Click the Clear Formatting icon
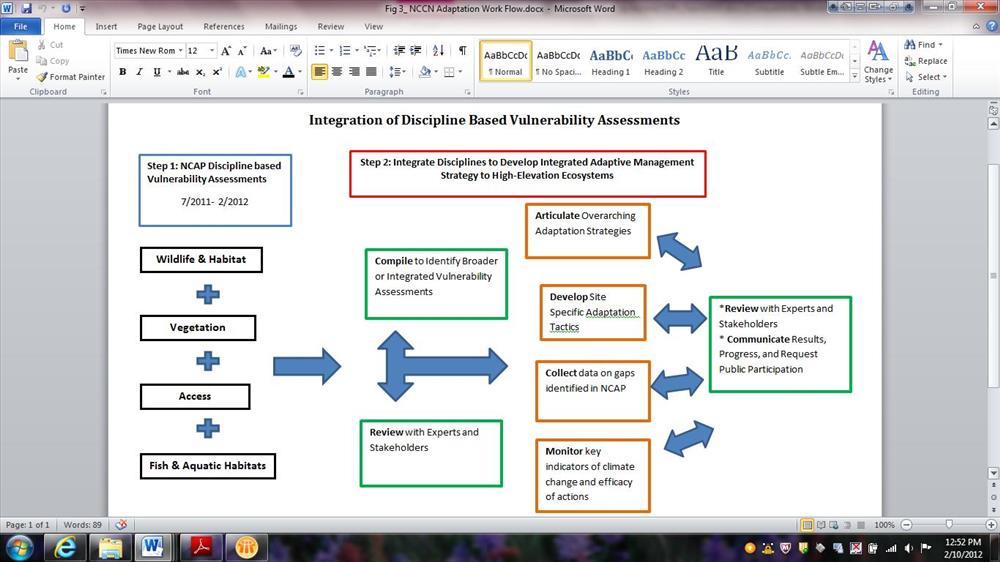 click(297, 51)
